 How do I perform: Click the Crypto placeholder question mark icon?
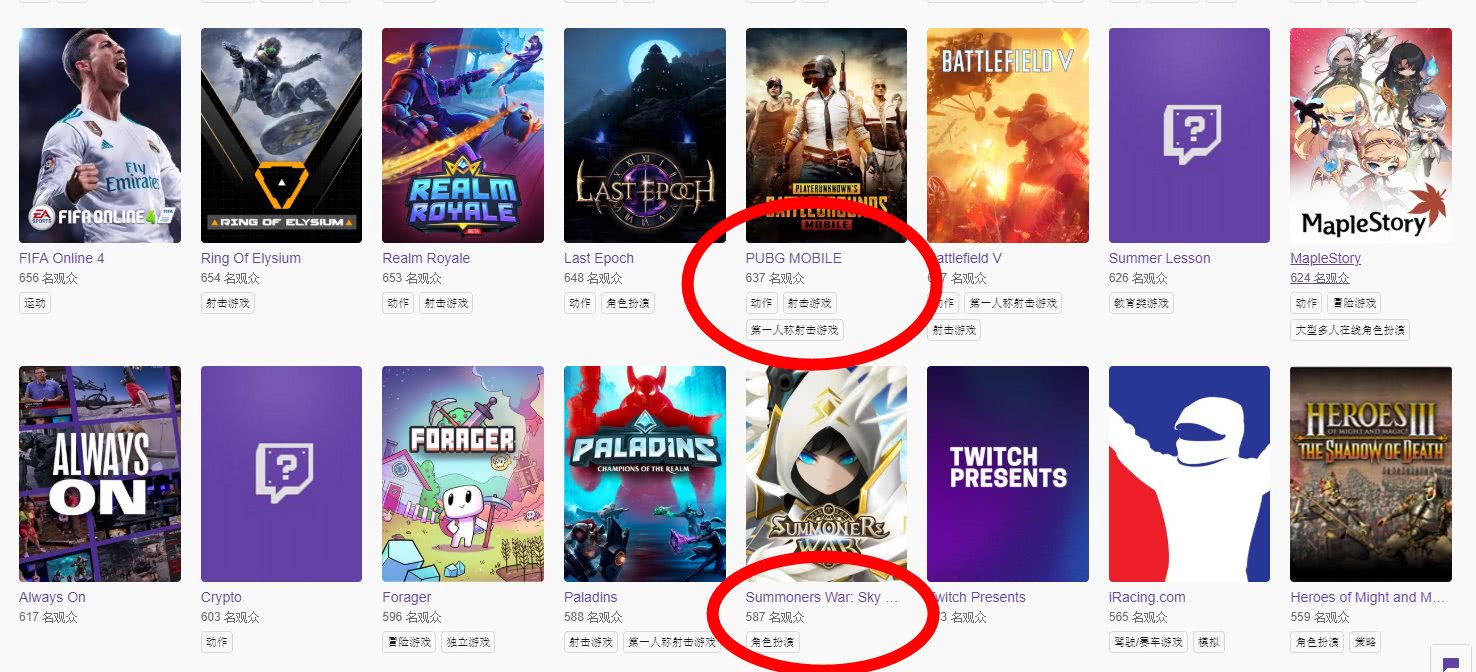[284, 473]
